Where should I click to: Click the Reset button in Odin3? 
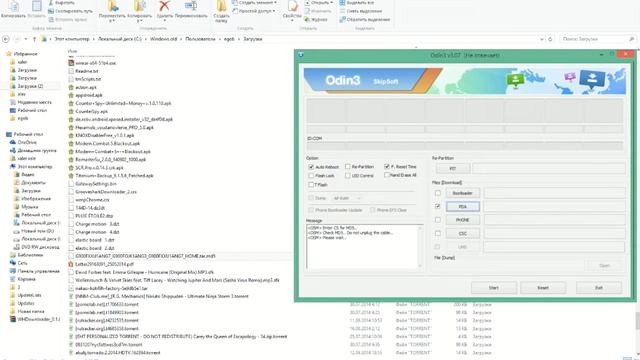coord(543,288)
